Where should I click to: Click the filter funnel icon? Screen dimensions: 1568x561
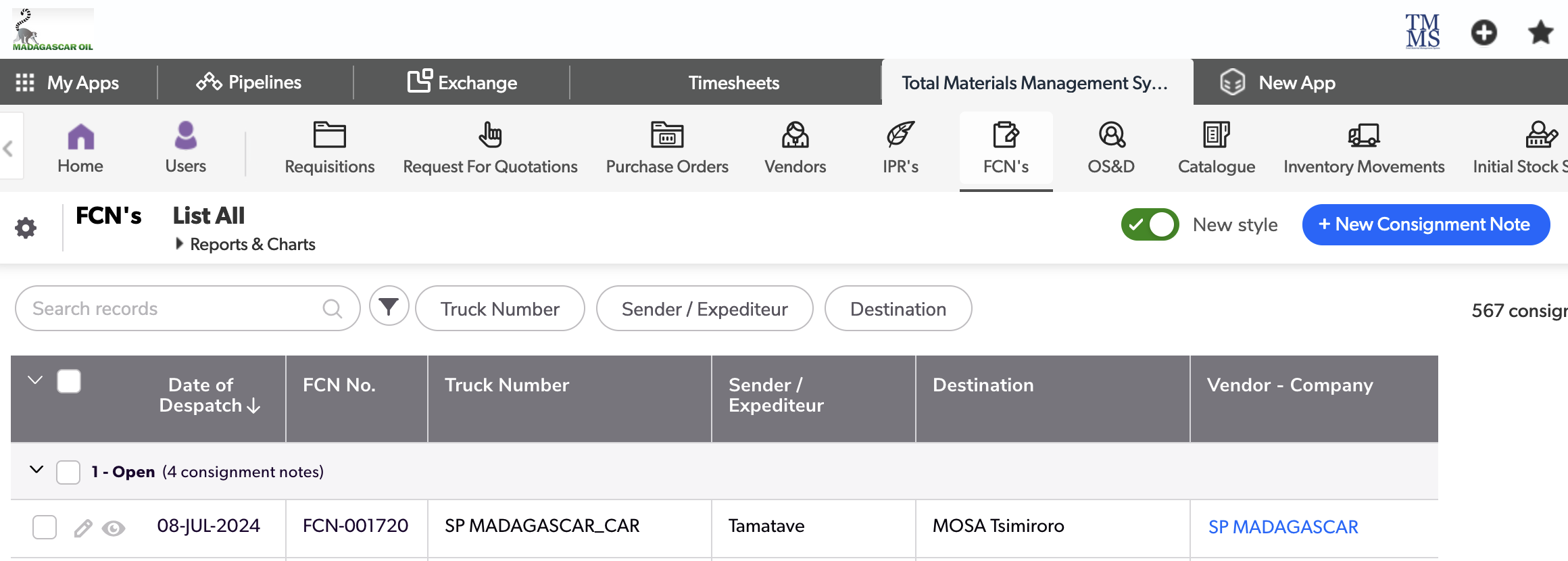389,307
